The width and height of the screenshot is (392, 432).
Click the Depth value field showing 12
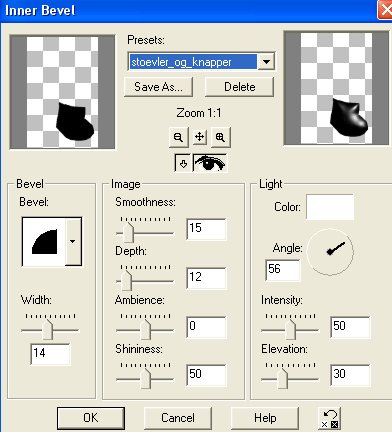(206, 277)
